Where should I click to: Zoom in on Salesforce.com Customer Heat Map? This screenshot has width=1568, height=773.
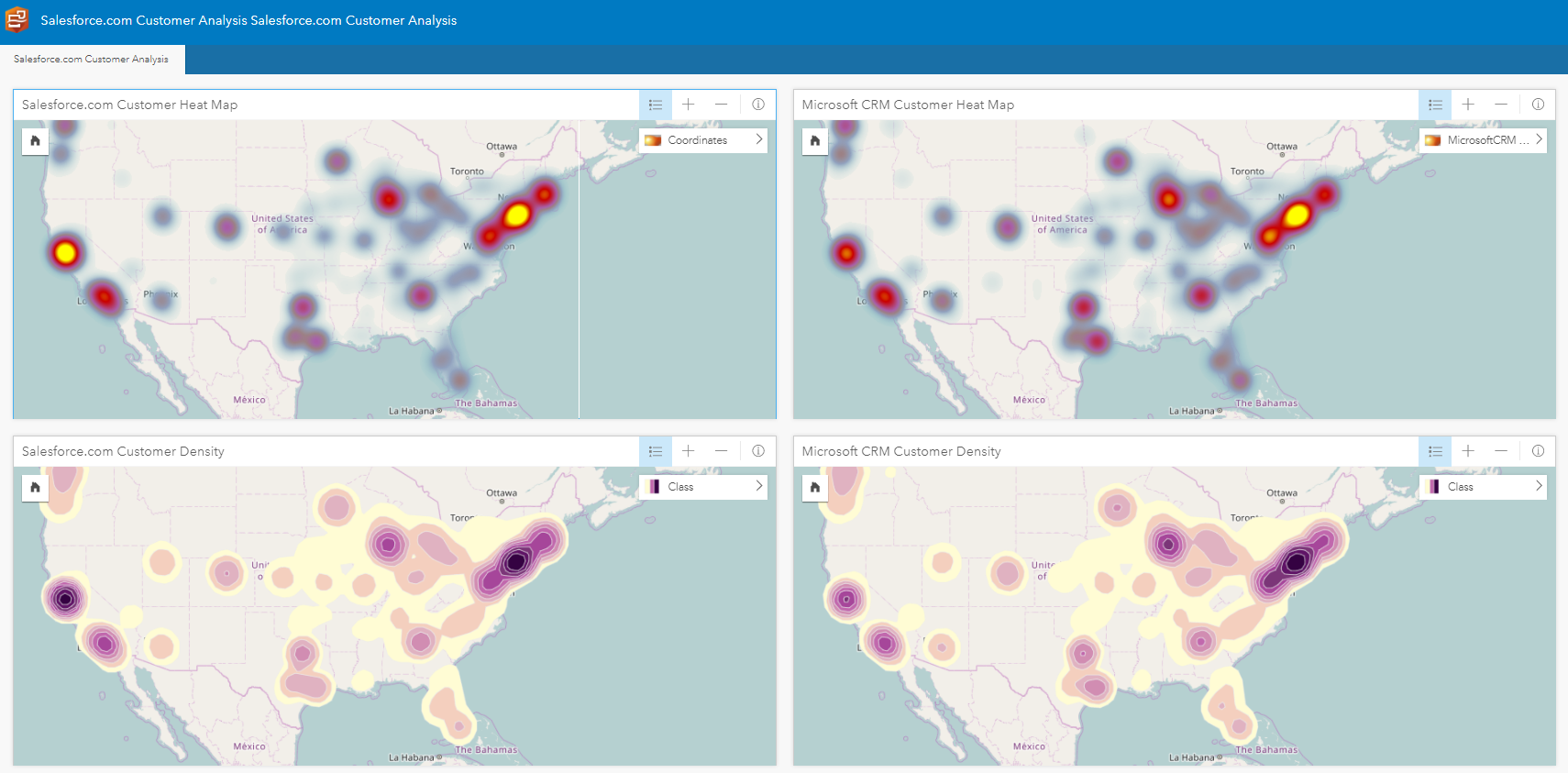(689, 105)
